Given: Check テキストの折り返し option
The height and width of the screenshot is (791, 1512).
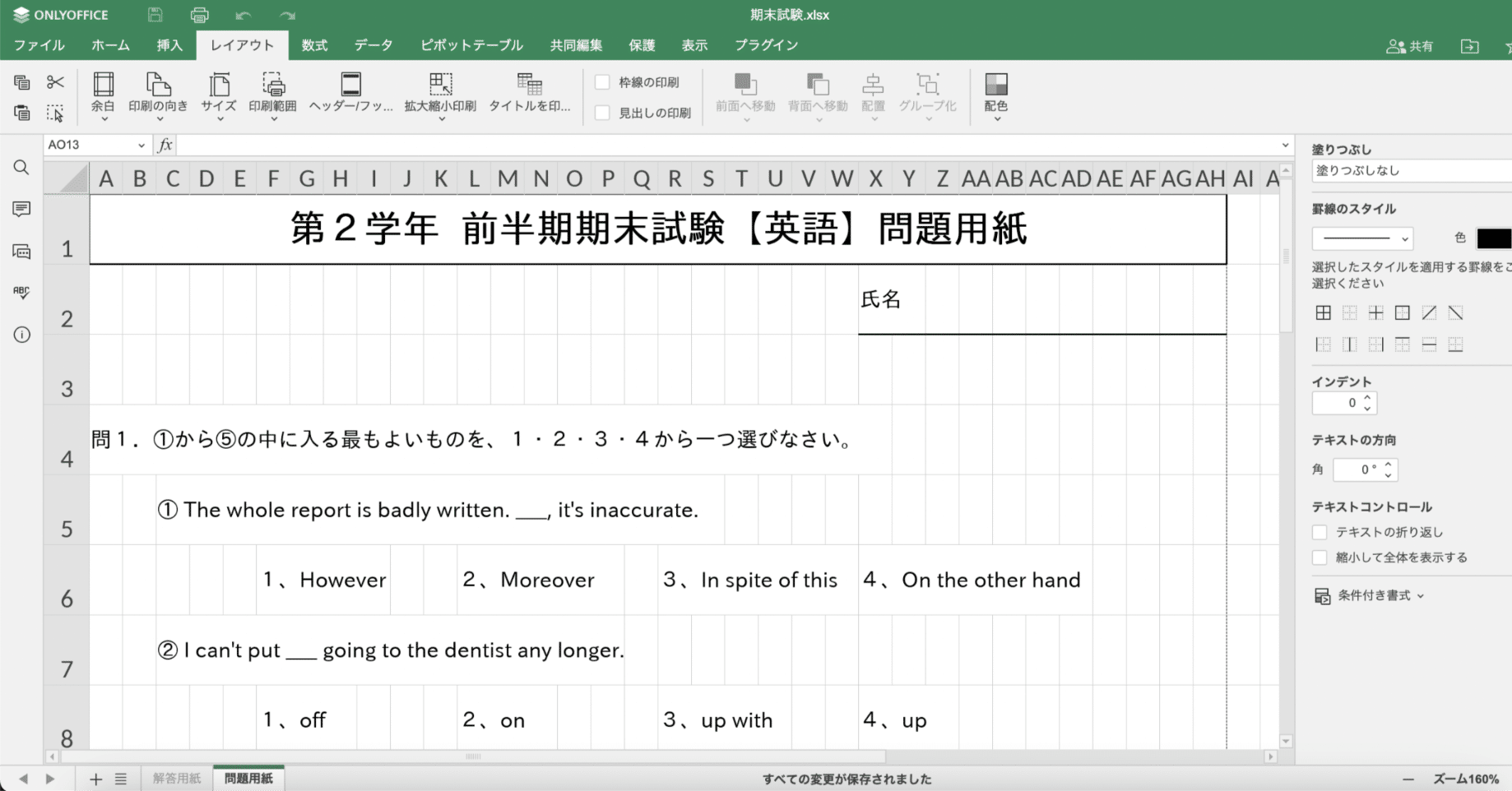Looking at the screenshot, I should click(1320, 532).
